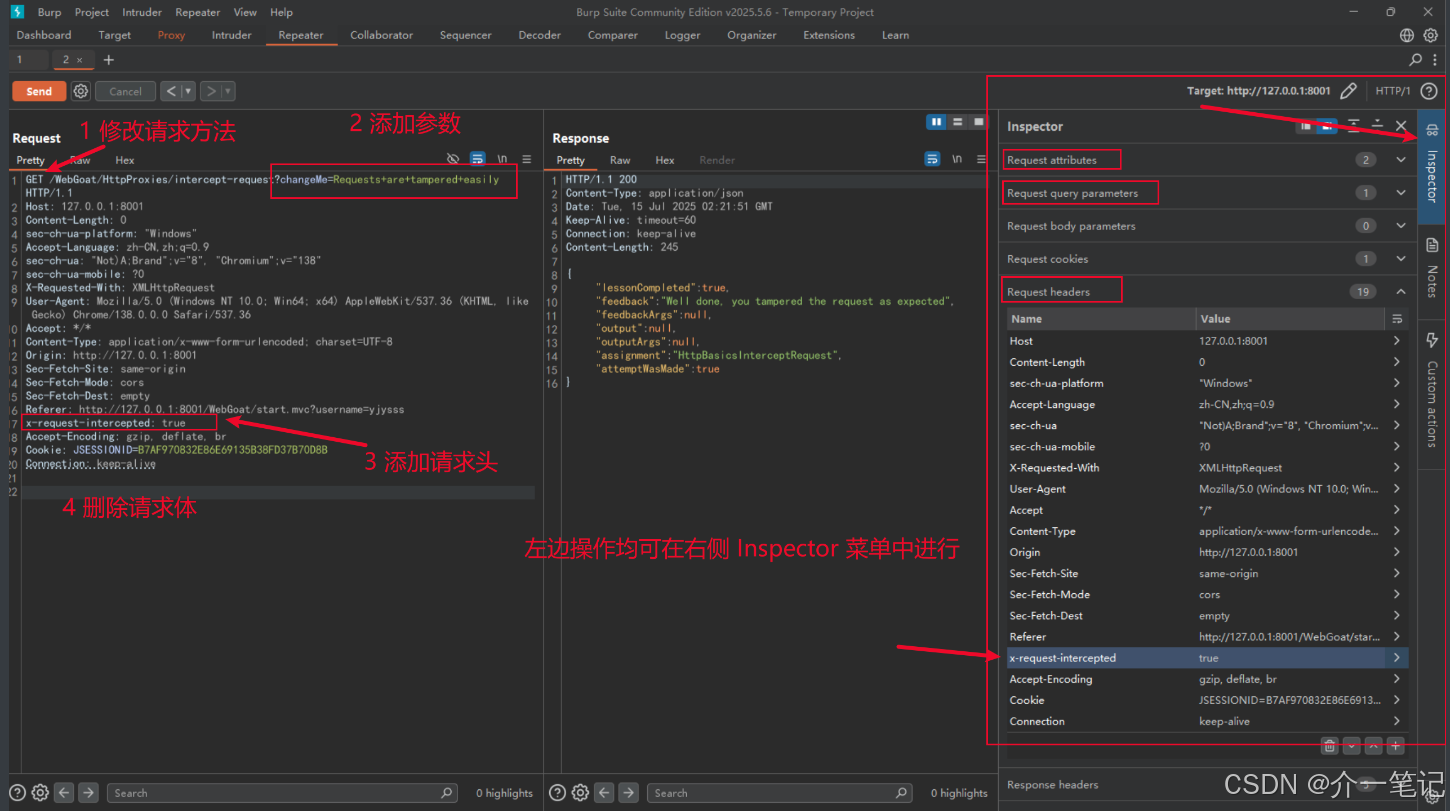Viewport: 1450px width, 811px height.
Task: Click the Cancel button
Action: point(125,91)
